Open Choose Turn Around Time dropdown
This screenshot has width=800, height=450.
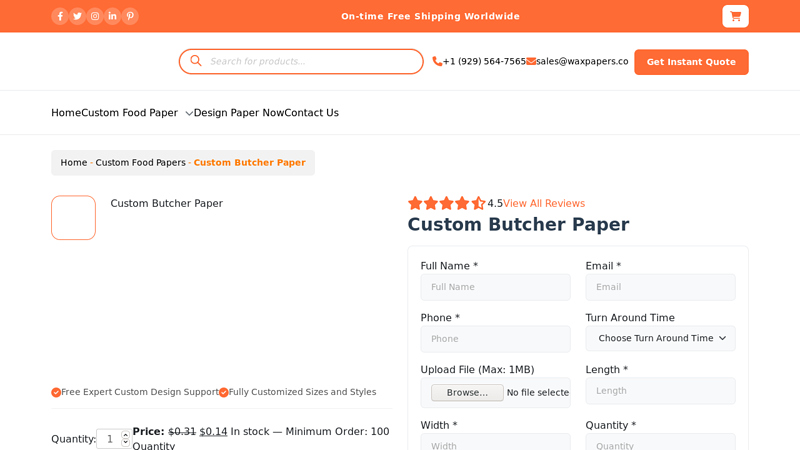[x=660, y=338]
